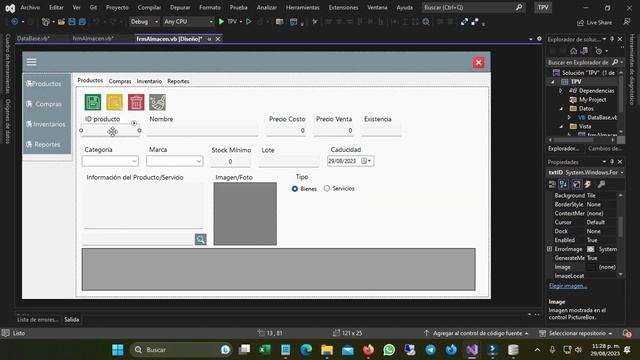The width and height of the screenshot is (640, 360).
Task: Click Seleccionar repositorio in status bar
Action: [x=577, y=333]
